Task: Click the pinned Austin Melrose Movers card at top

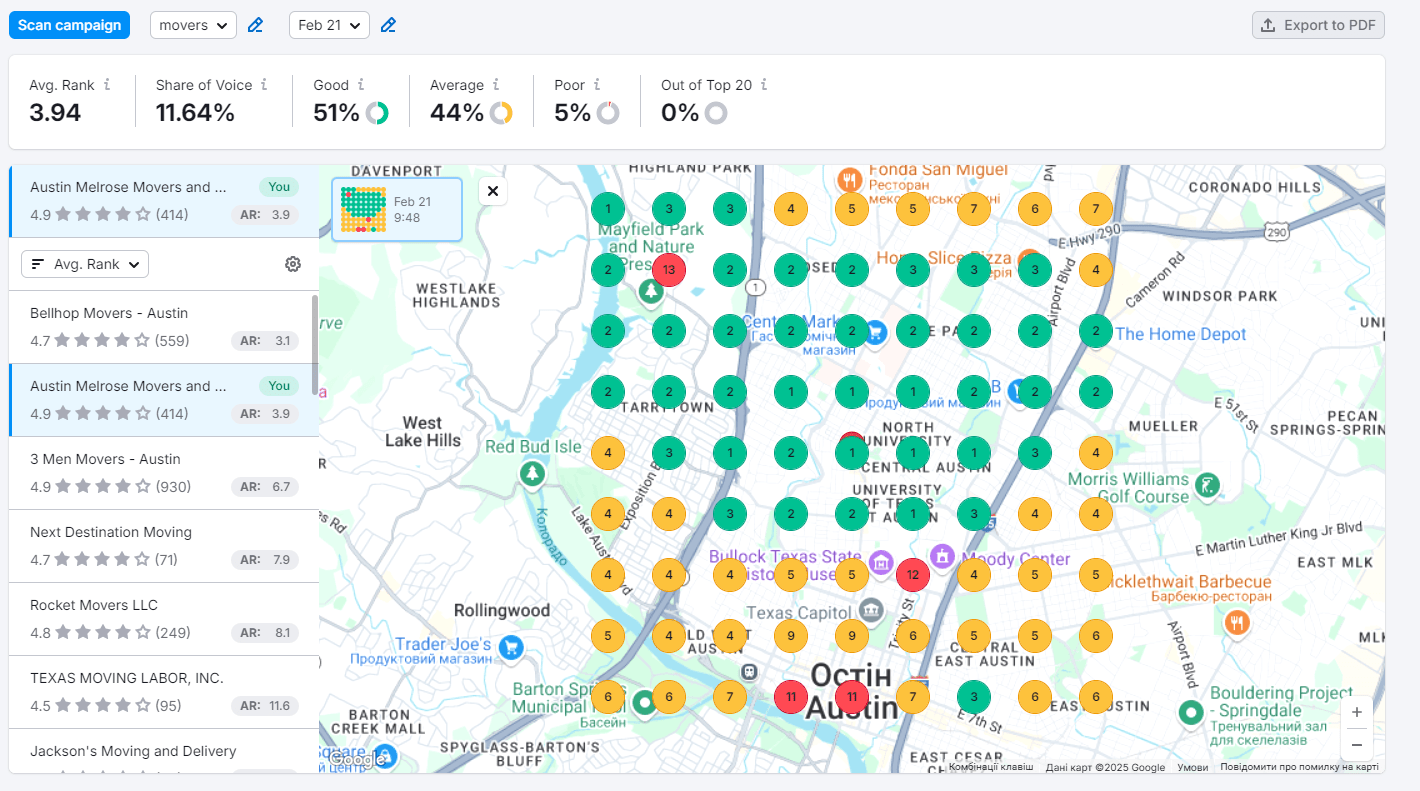Action: tap(164, 201)
